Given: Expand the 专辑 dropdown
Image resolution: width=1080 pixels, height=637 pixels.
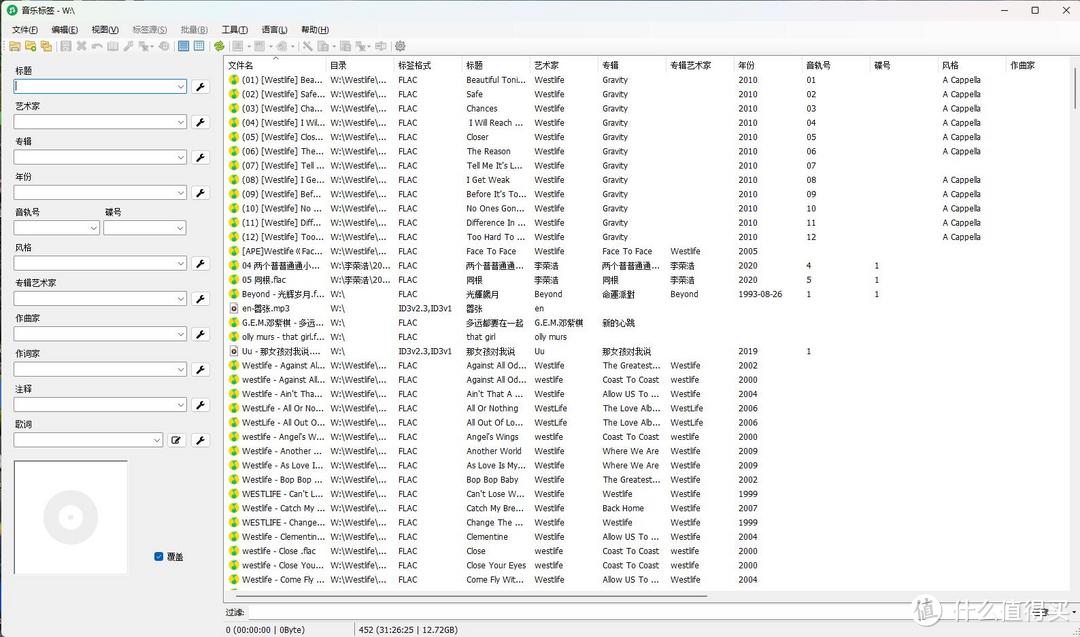Looking at the screenshot, I should point(181,158).
